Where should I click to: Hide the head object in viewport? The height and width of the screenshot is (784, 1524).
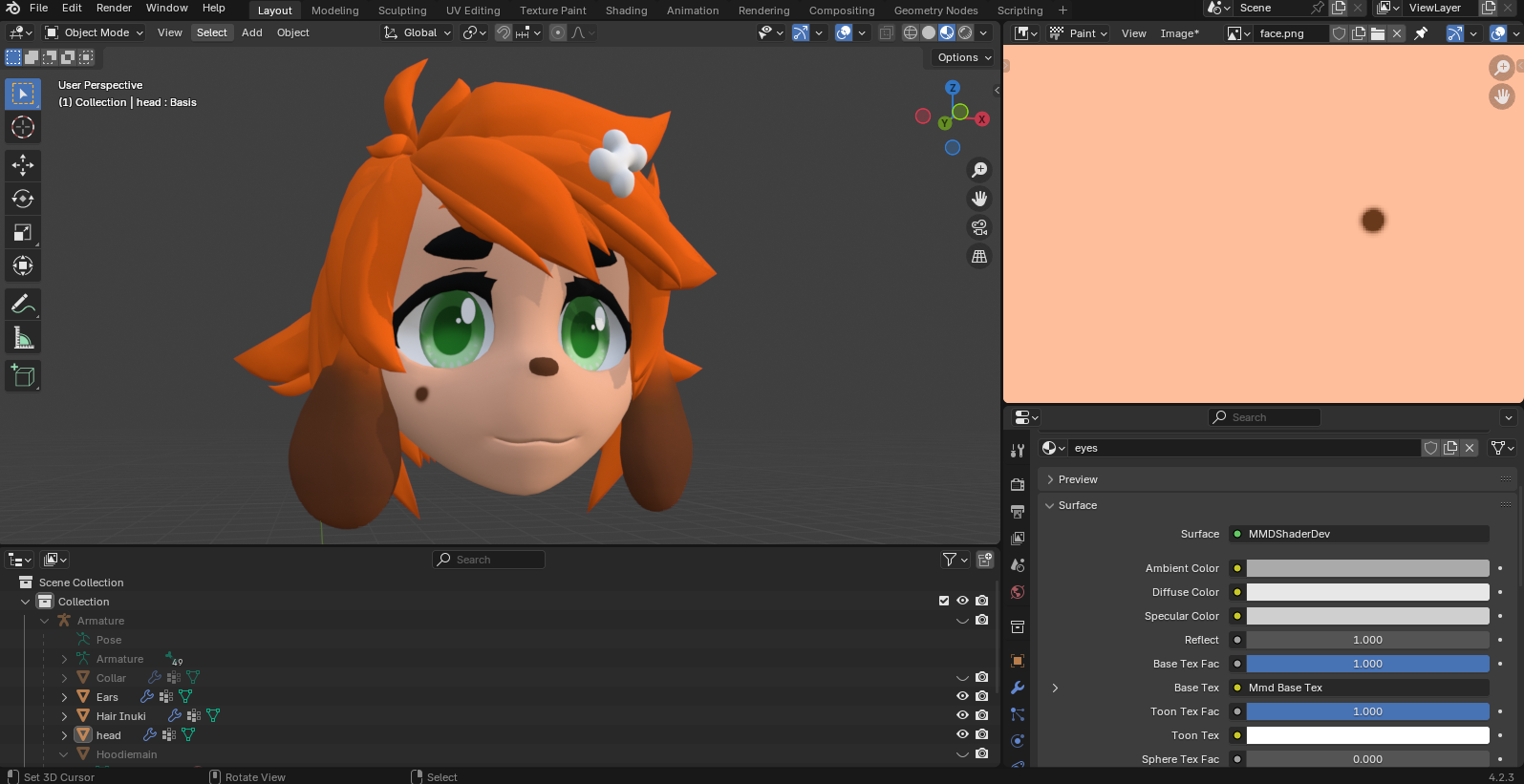962,734
